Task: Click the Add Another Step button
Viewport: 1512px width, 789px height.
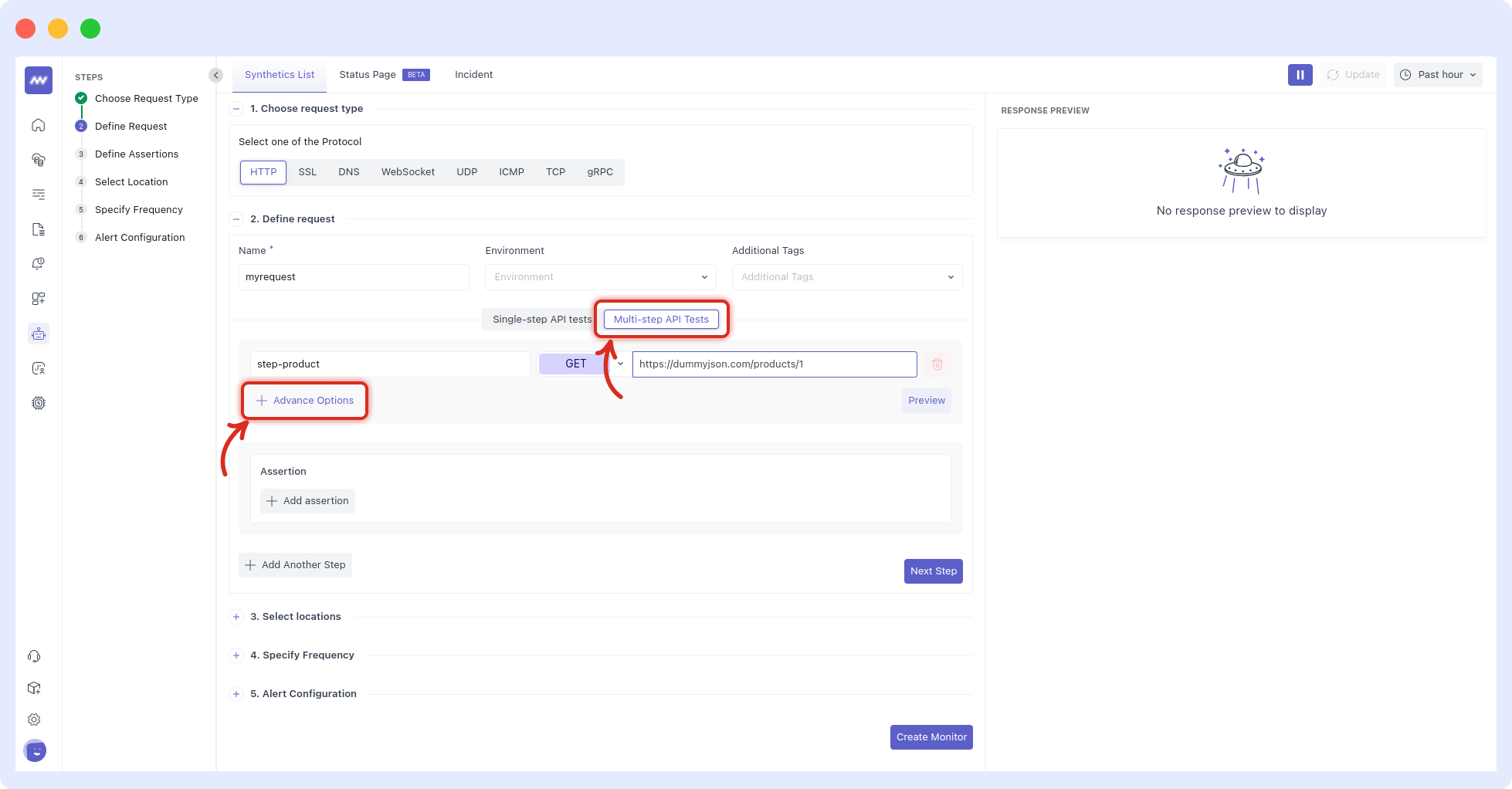Action: click(295, 564)
